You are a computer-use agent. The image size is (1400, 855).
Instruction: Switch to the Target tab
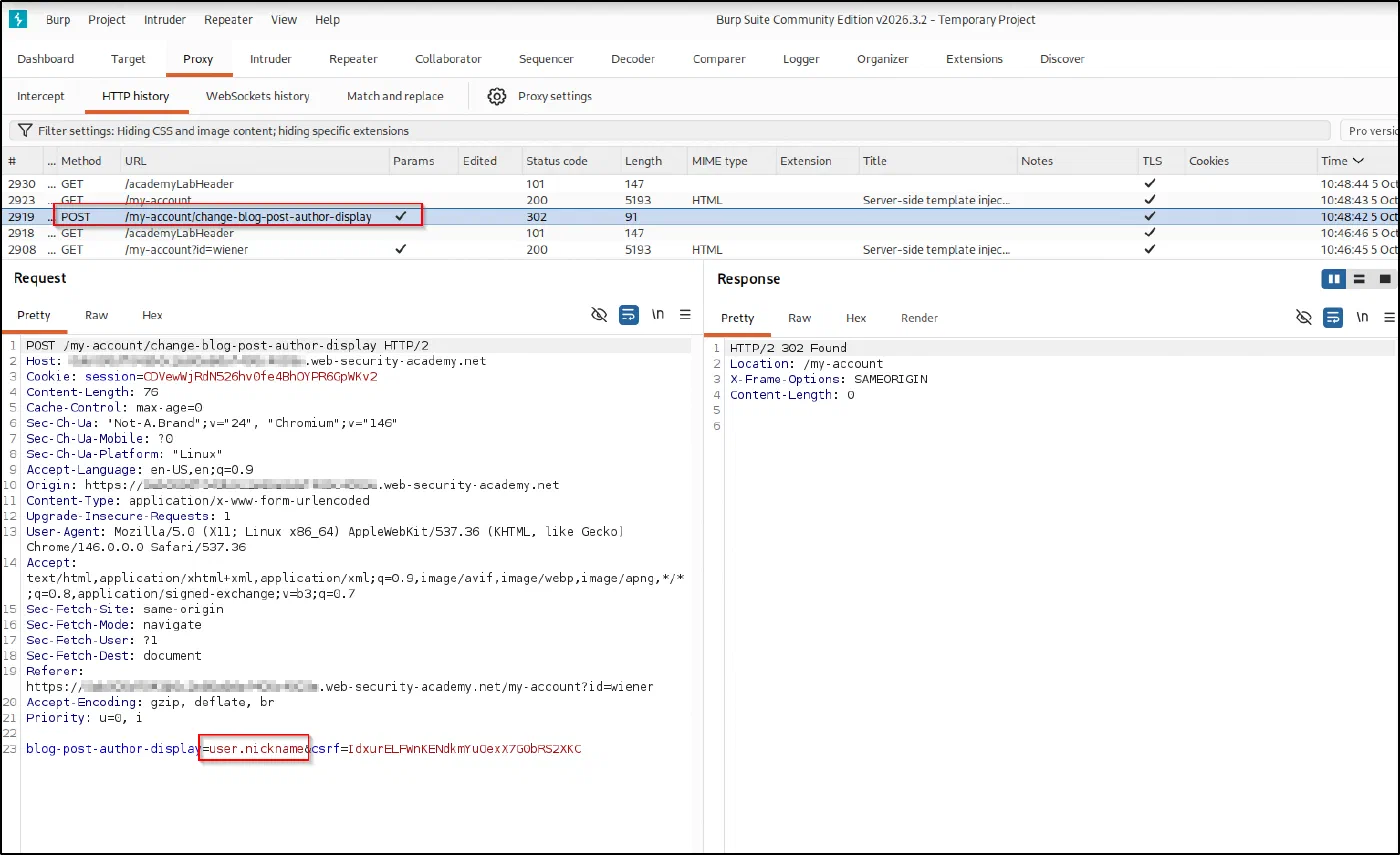click(128, 59)
